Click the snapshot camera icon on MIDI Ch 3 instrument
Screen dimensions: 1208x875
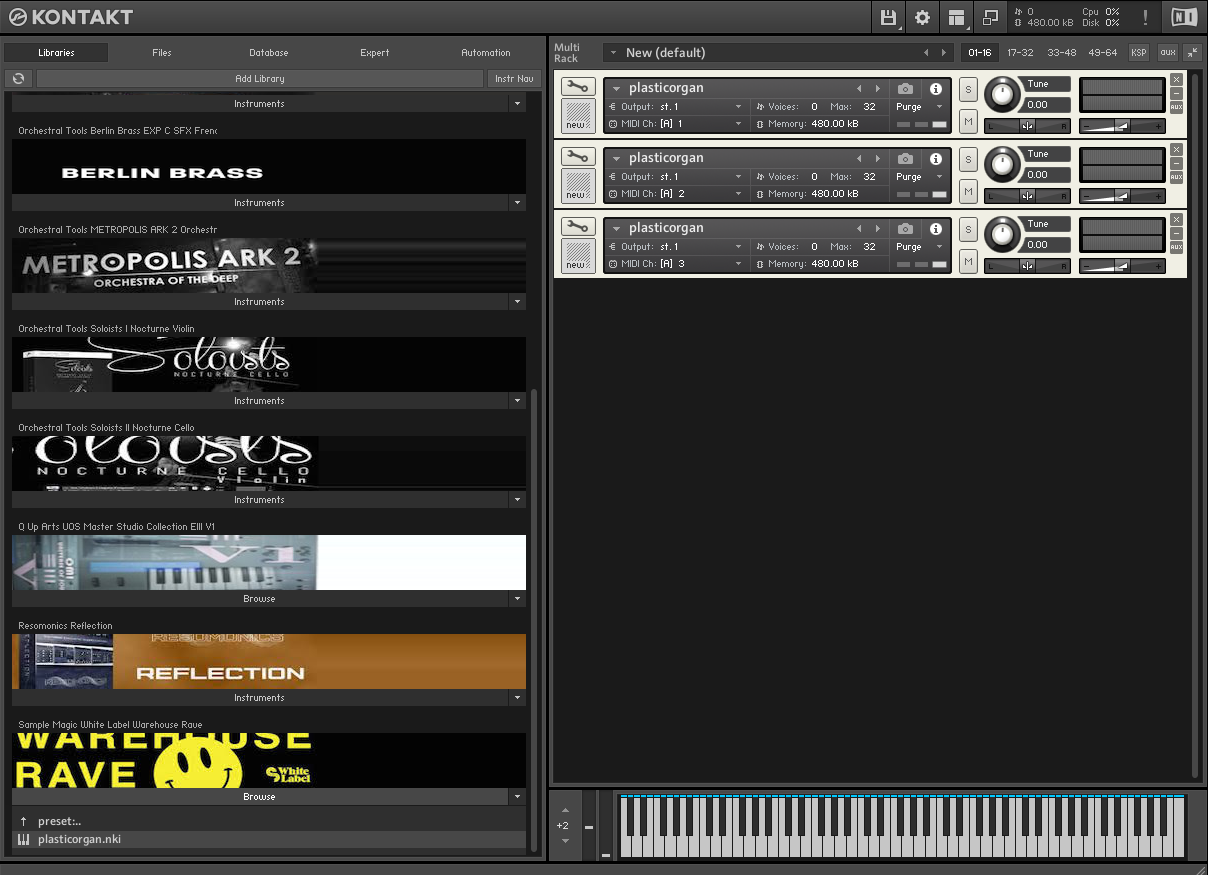[x=905, y=229]
